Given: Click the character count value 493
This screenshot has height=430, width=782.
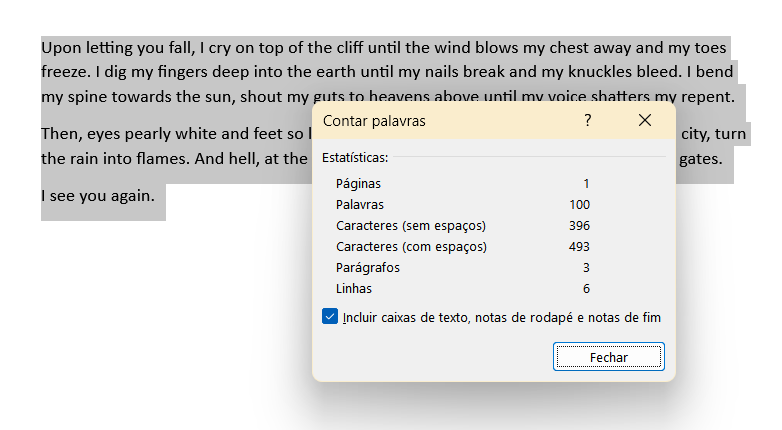Looking at the screenshot, I should pos(578,246).
